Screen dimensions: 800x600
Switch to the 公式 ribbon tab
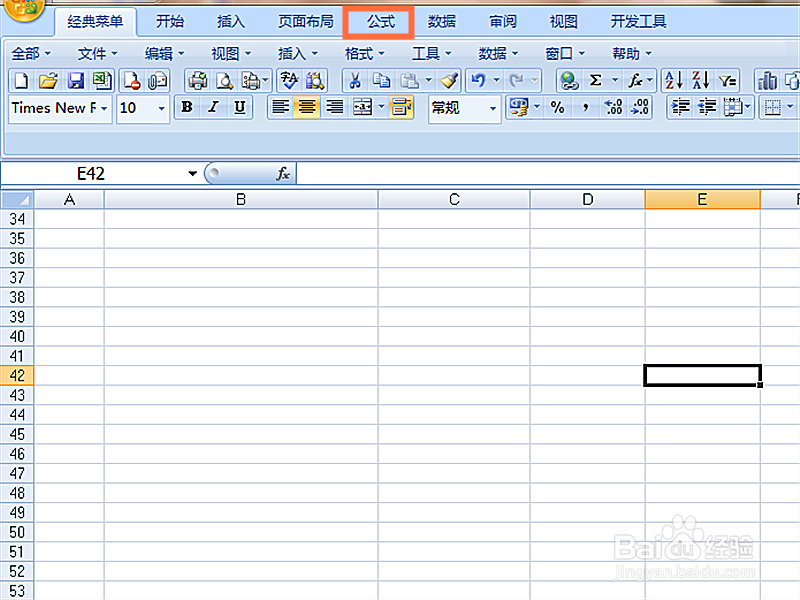381,22
